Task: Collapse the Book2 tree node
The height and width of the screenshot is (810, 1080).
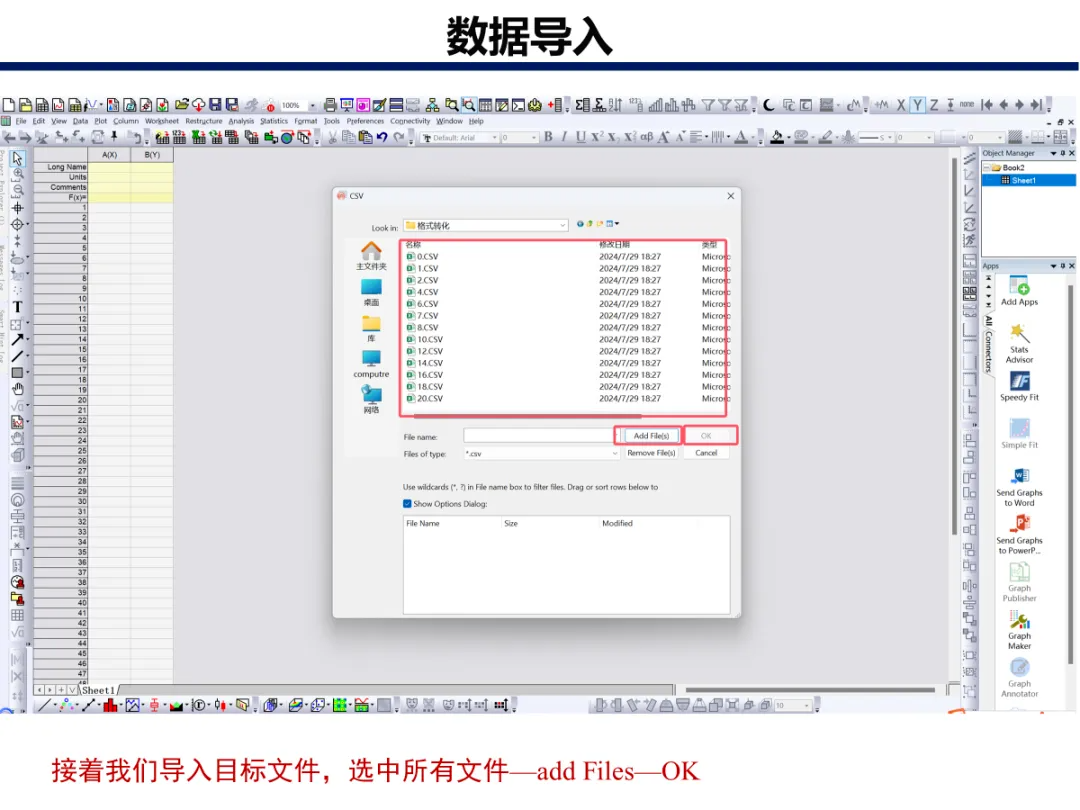Action: coord(986,167)
